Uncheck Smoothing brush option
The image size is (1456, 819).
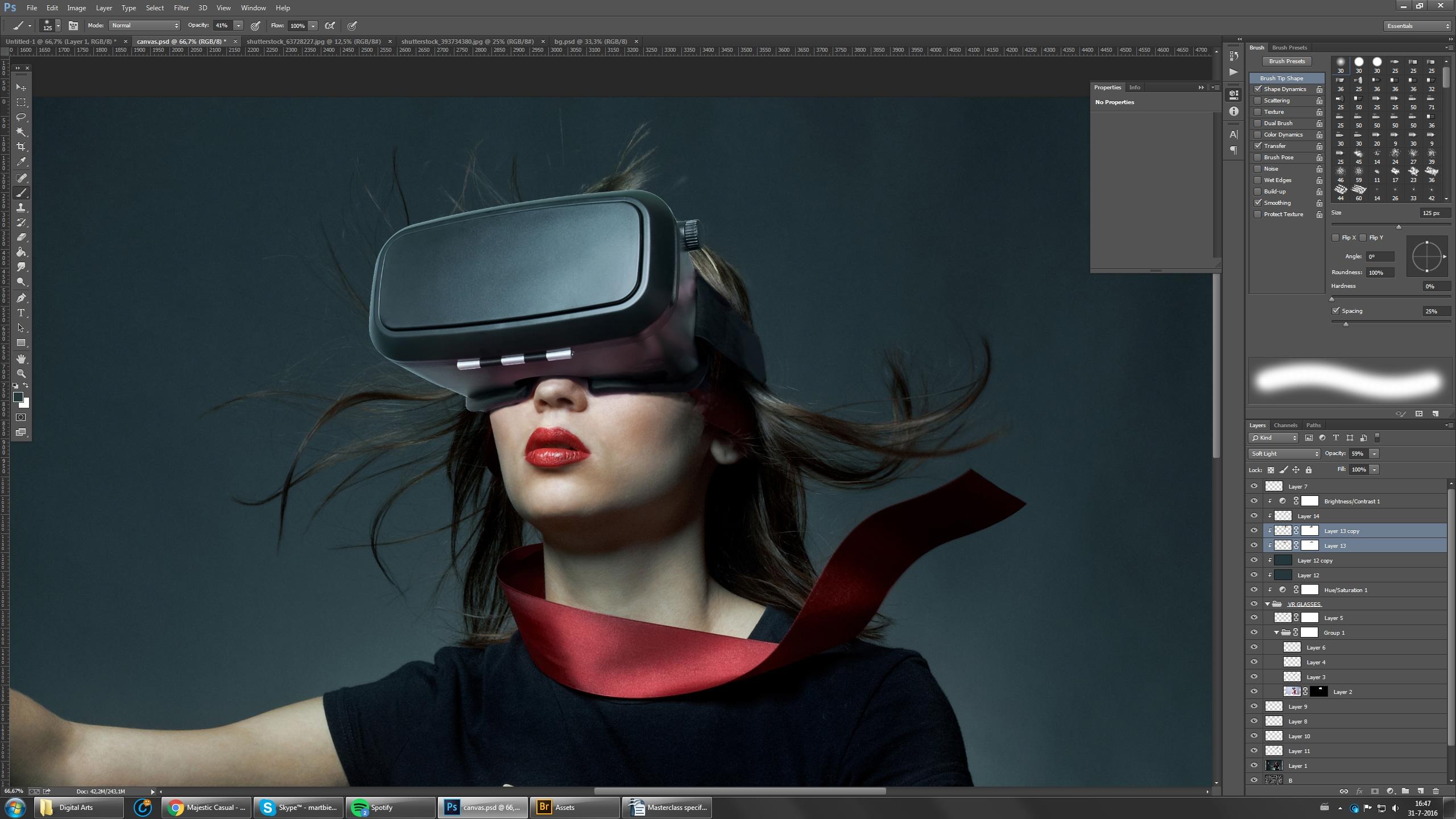pos(1258,203)
